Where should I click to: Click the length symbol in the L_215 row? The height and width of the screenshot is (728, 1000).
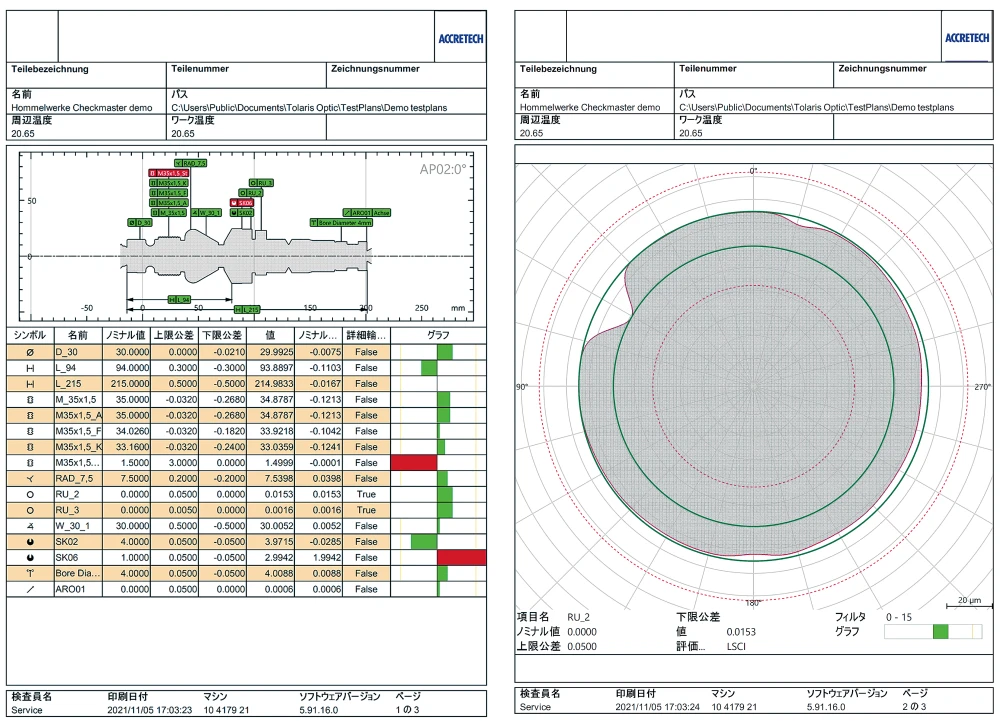click(30, 384)
